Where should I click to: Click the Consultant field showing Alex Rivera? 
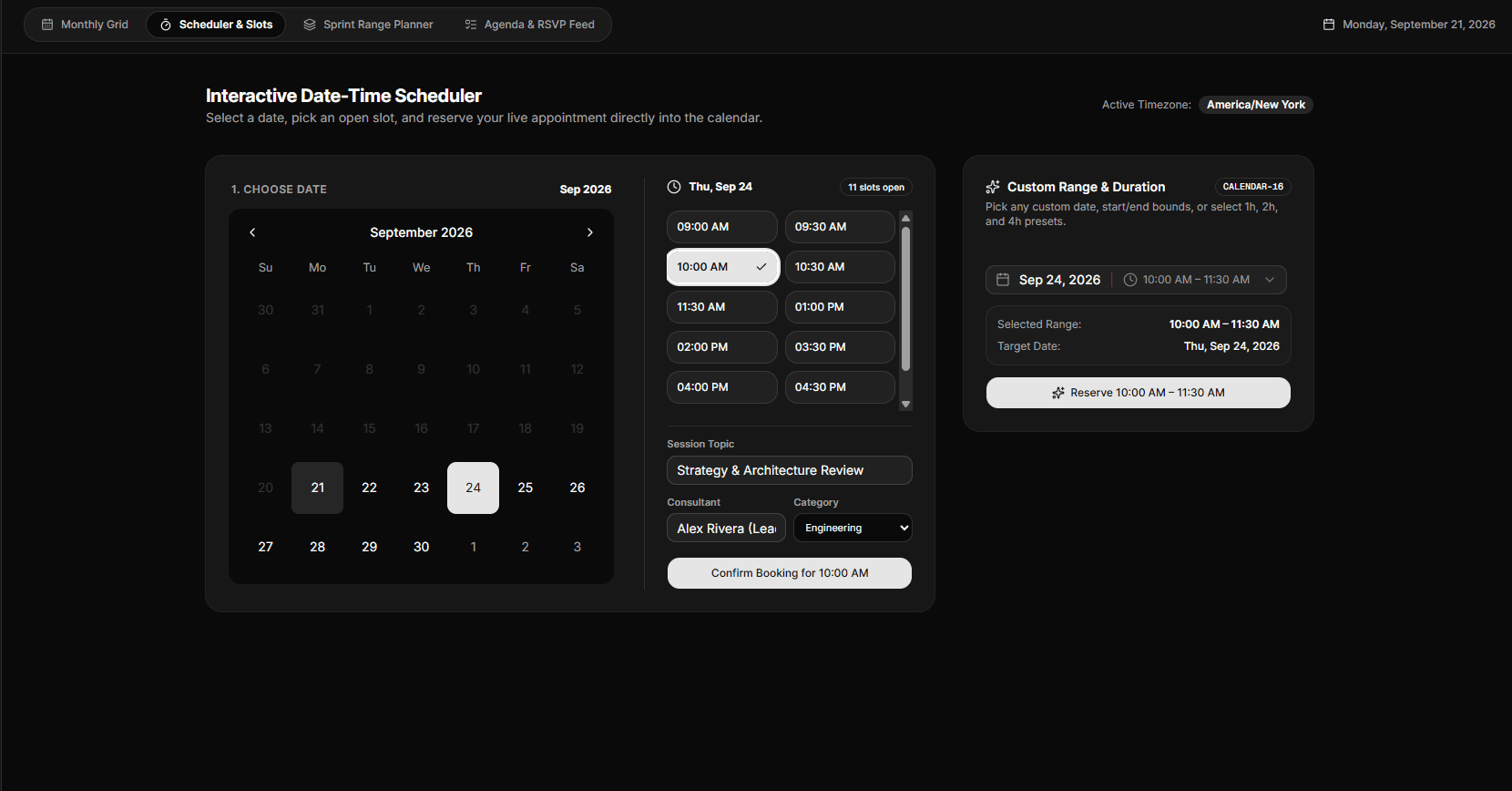click(726, 529)
